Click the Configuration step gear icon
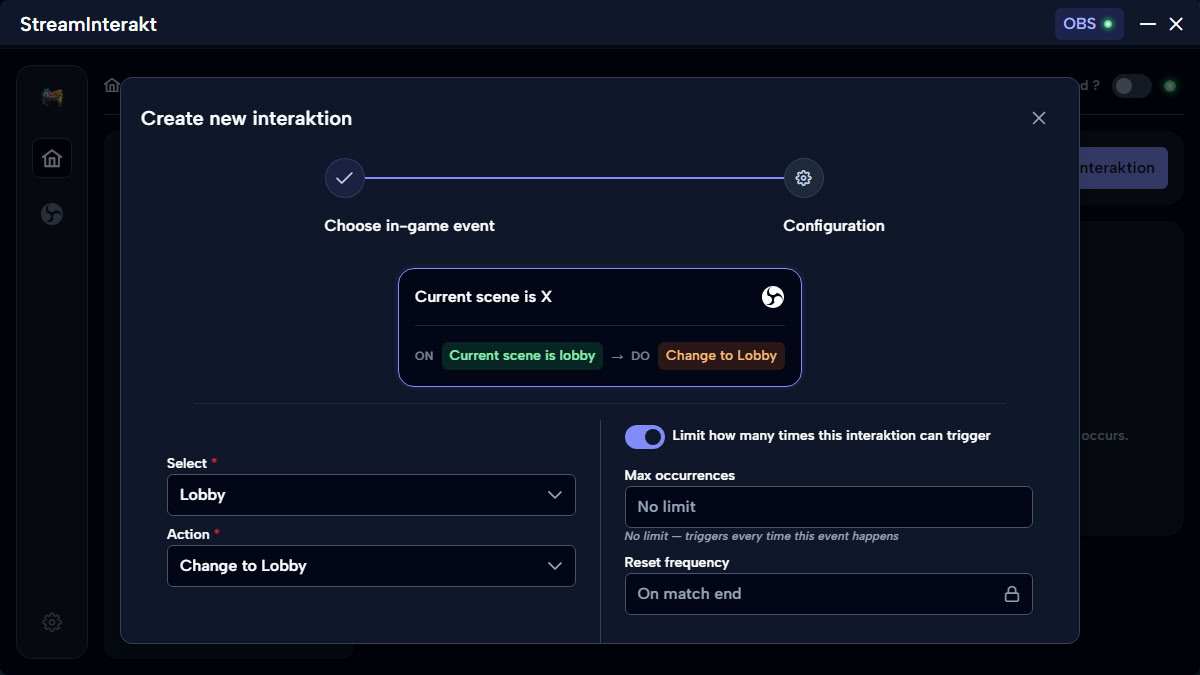The image size is (1200, 675). pyautogui.click(x=803, y=178)
